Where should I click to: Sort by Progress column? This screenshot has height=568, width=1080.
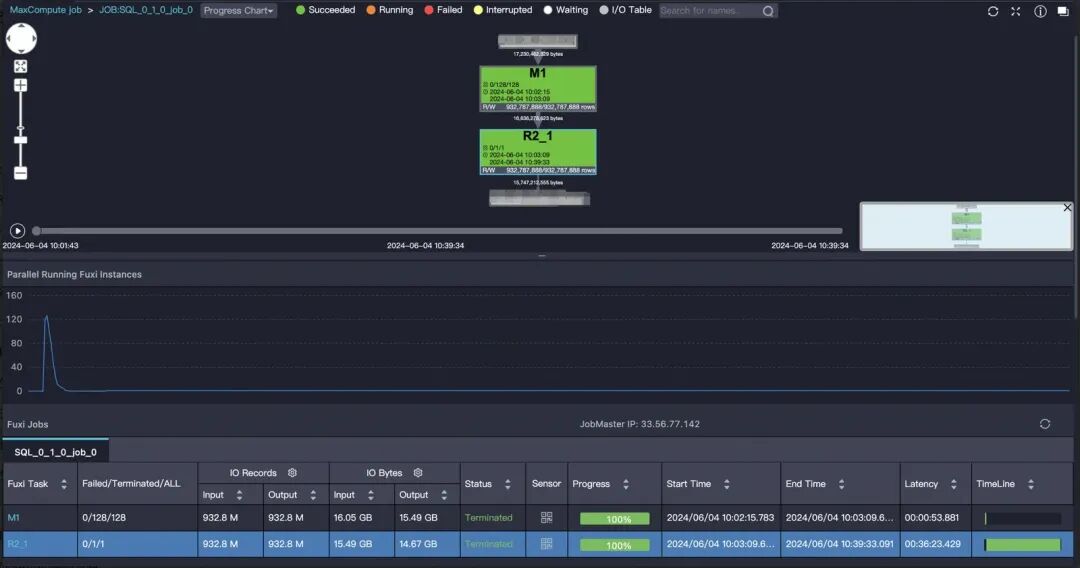pyautogui.click(x=625, y=484)
